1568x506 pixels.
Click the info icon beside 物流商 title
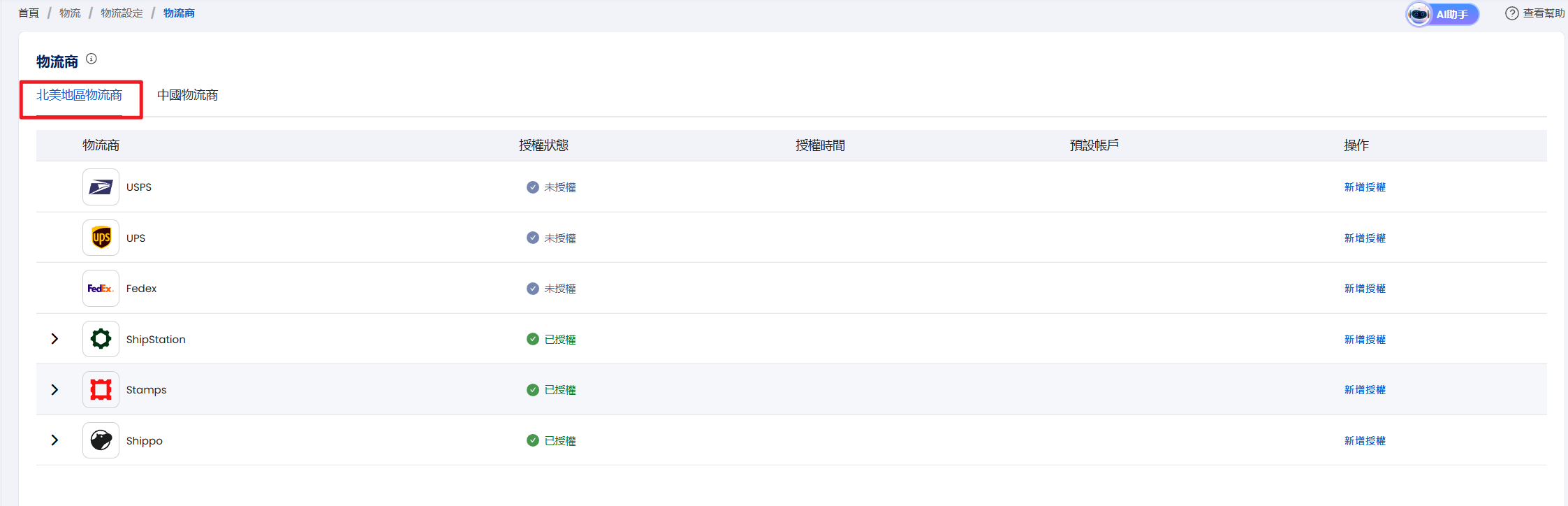(x=91, y=59)
